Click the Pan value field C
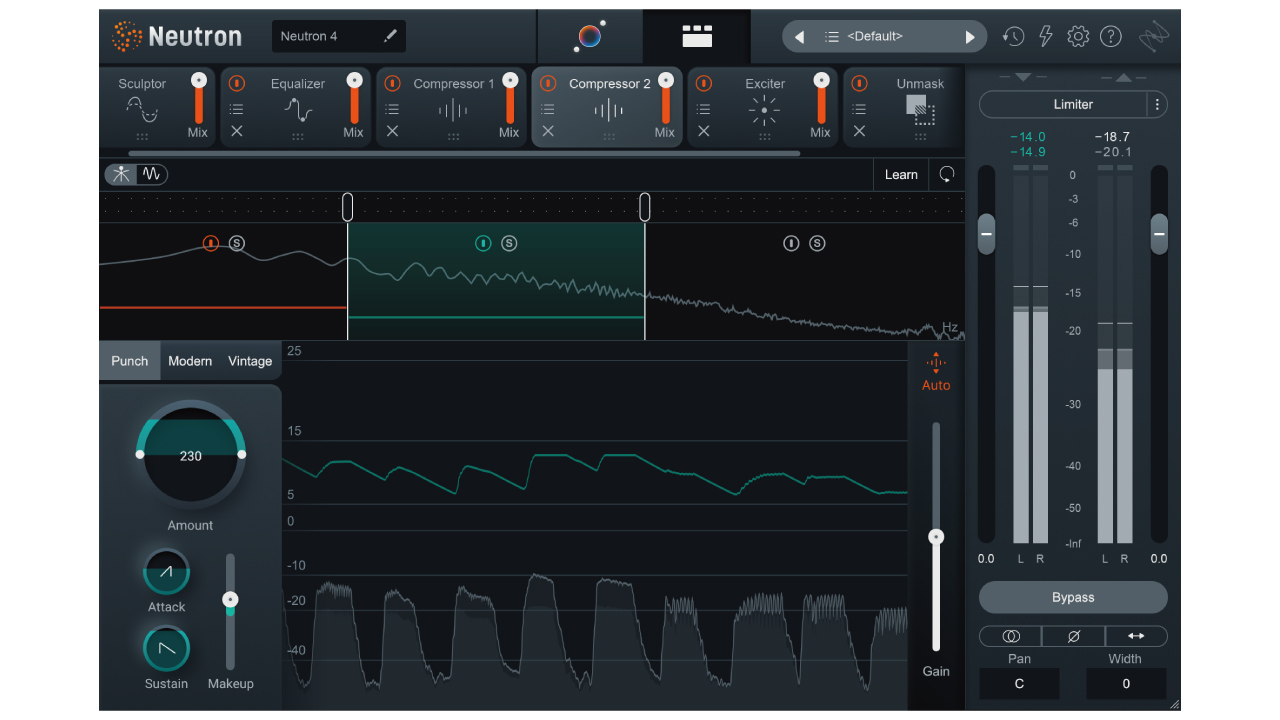Viewport: 1280px width, 720px height. [x=1019, y=684]
